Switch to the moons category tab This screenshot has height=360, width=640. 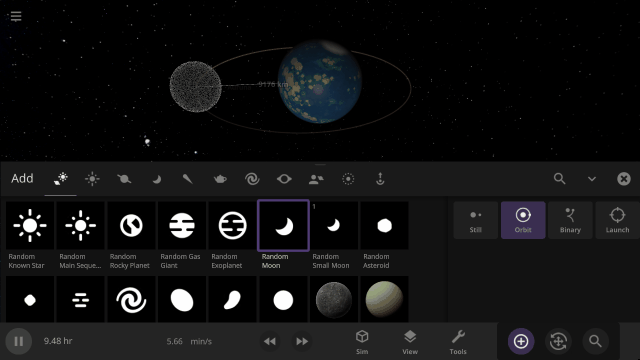pyautogui.click(x=156, y=179)
